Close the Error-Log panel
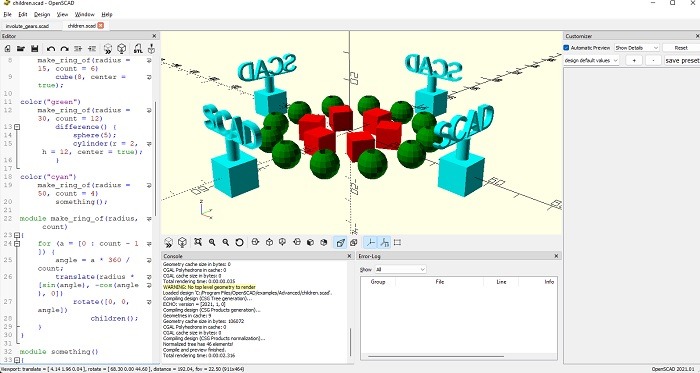This screenshot has height=373, width=700. point(556,256)
